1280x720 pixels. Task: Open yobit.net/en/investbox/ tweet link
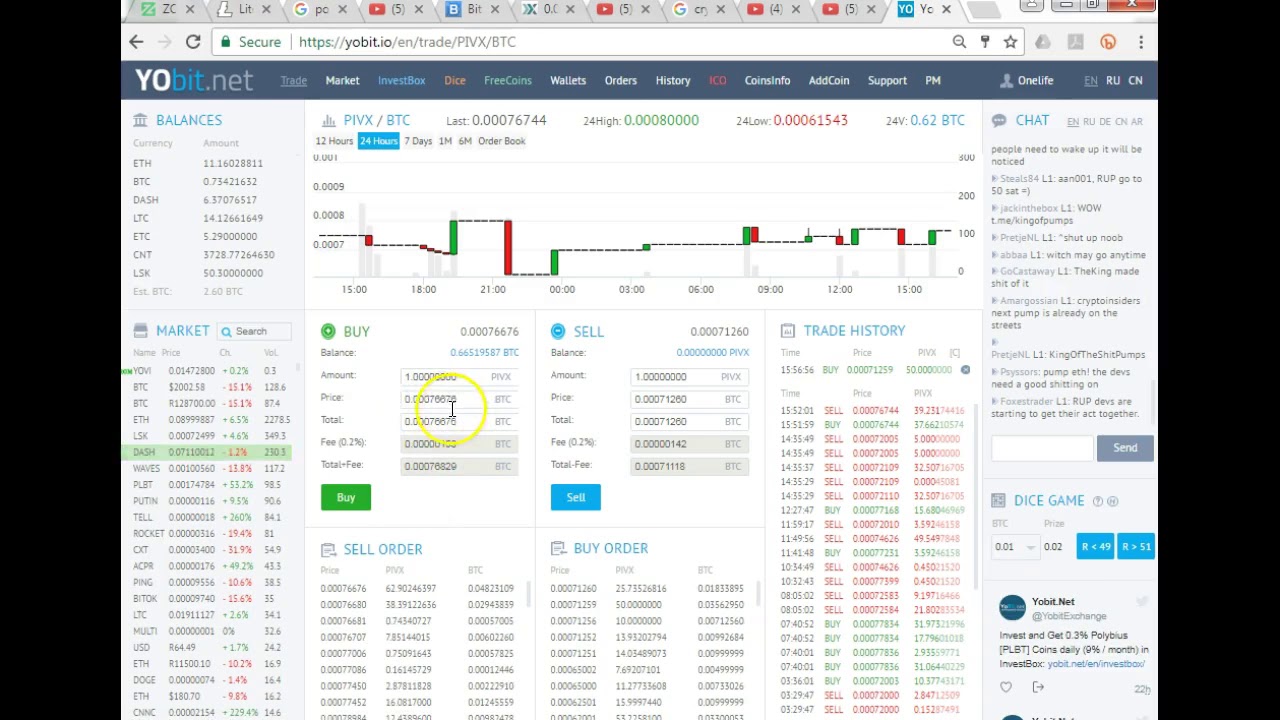1095,664
